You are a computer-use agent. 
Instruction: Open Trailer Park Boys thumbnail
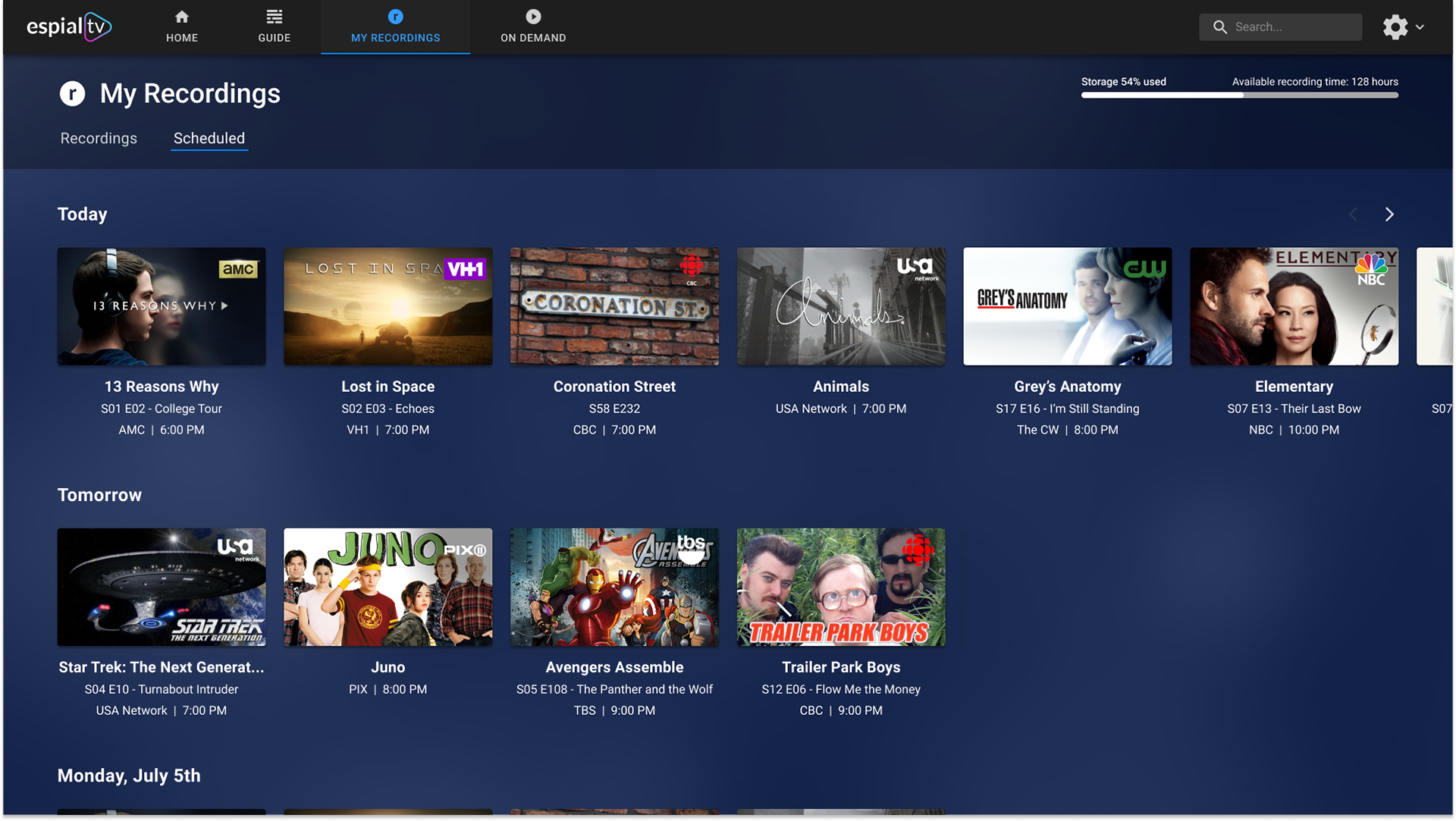pyautogui.click(x=841, y=588)
